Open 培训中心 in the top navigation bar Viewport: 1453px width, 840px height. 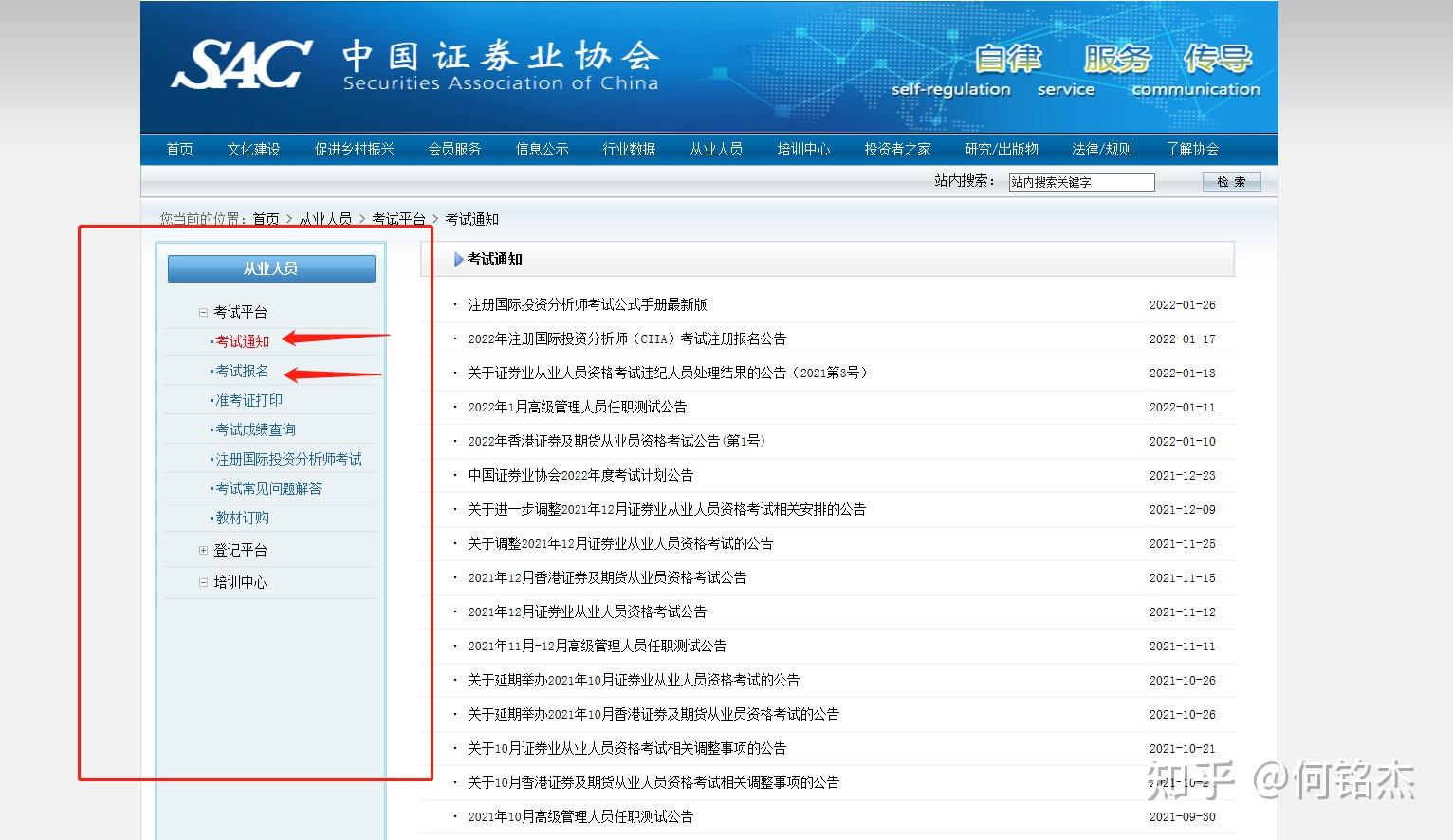803,149
